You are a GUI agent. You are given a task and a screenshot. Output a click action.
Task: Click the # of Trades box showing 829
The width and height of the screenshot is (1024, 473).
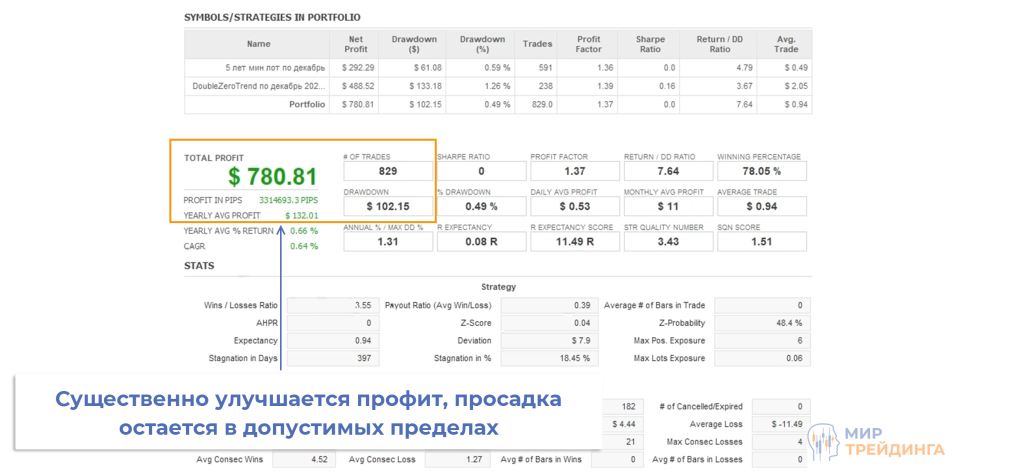point(389,171)
